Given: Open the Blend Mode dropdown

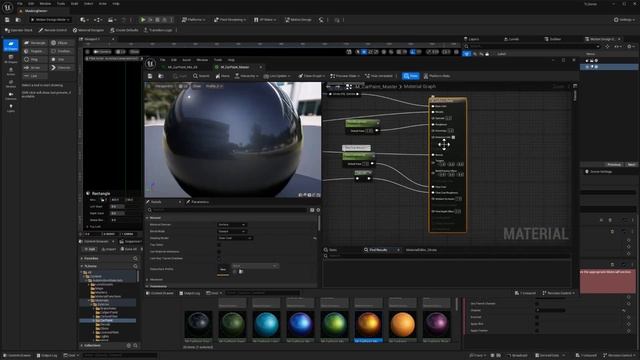Looking at the screenshot, I should pos(231,231).
